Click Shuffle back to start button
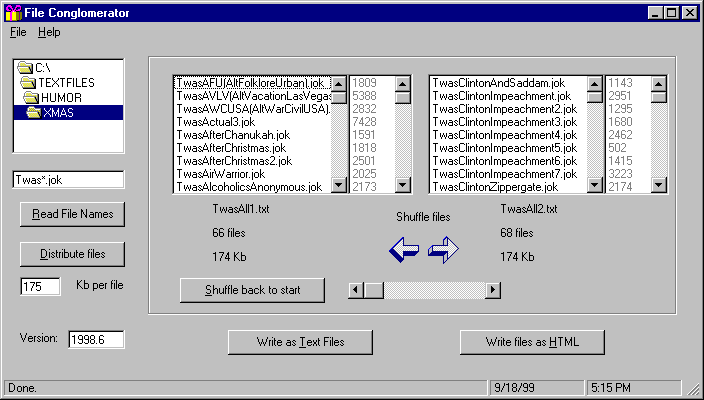704x400 pixels. click(252, 290)
